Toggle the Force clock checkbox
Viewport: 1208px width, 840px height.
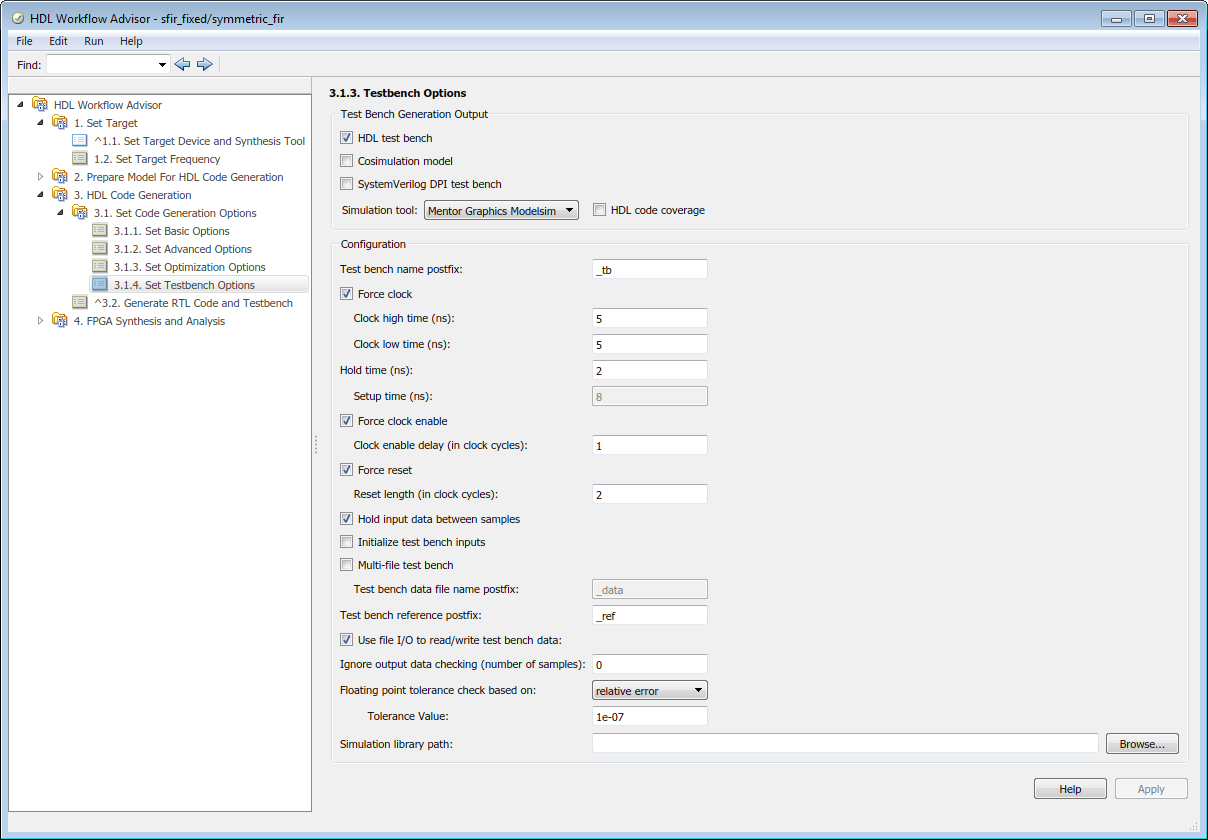coord(347,294)
